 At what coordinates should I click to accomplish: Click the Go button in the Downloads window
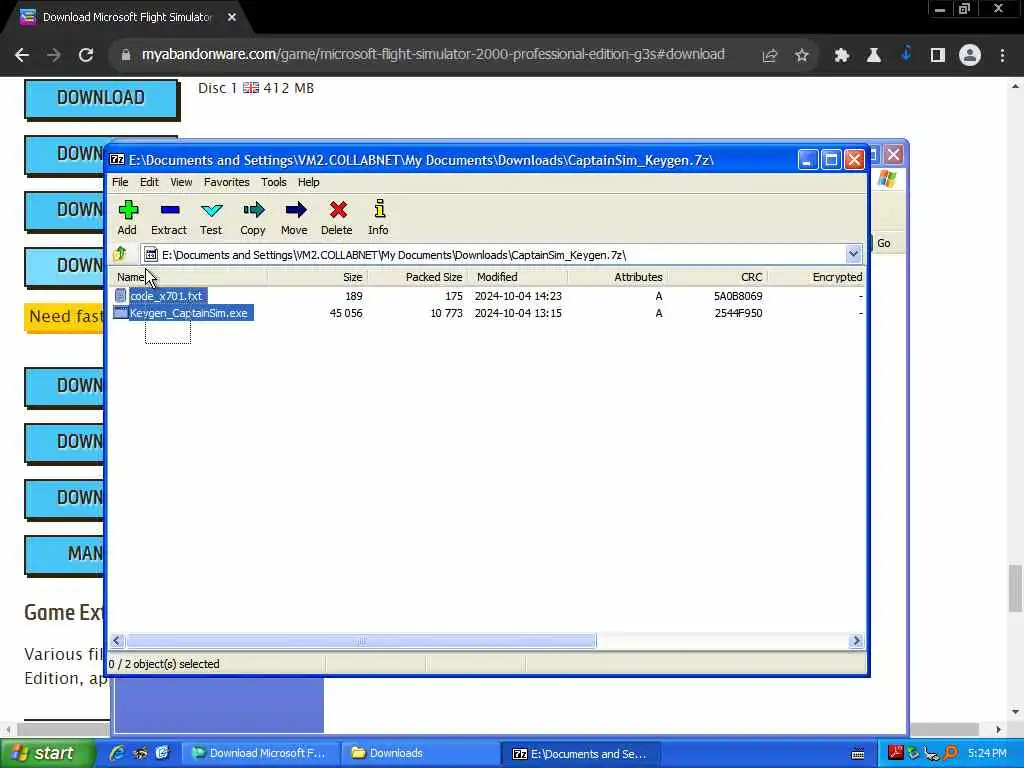click(x=883, y=243)
